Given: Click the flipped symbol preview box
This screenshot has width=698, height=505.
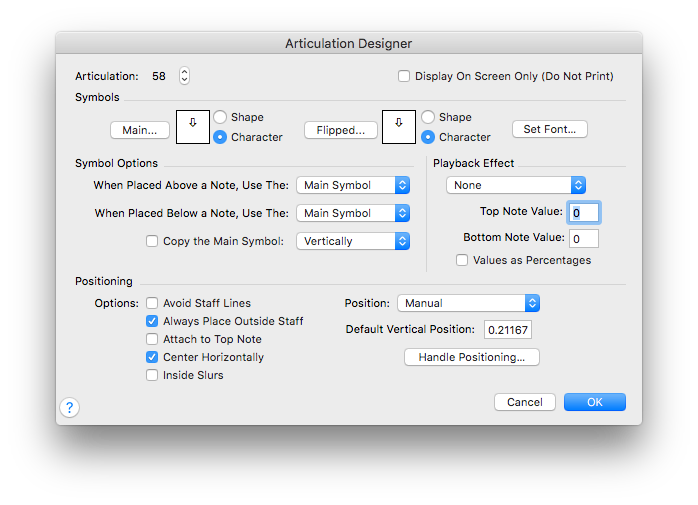Looking at the screenshot, I should point(398,127).
